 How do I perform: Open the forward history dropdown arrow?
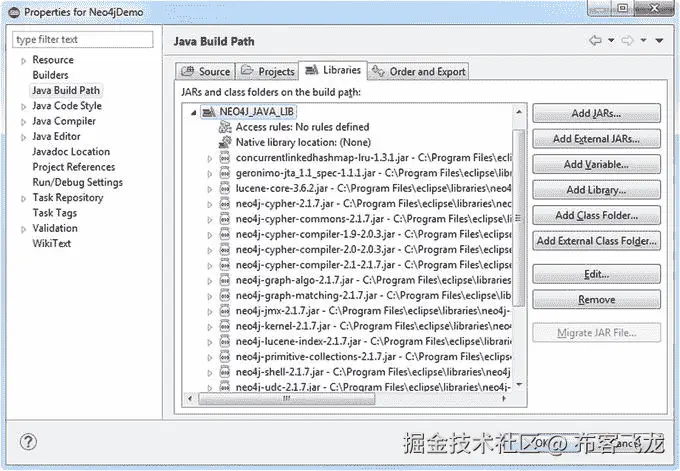pyautogui.click(x=644, y=40)
